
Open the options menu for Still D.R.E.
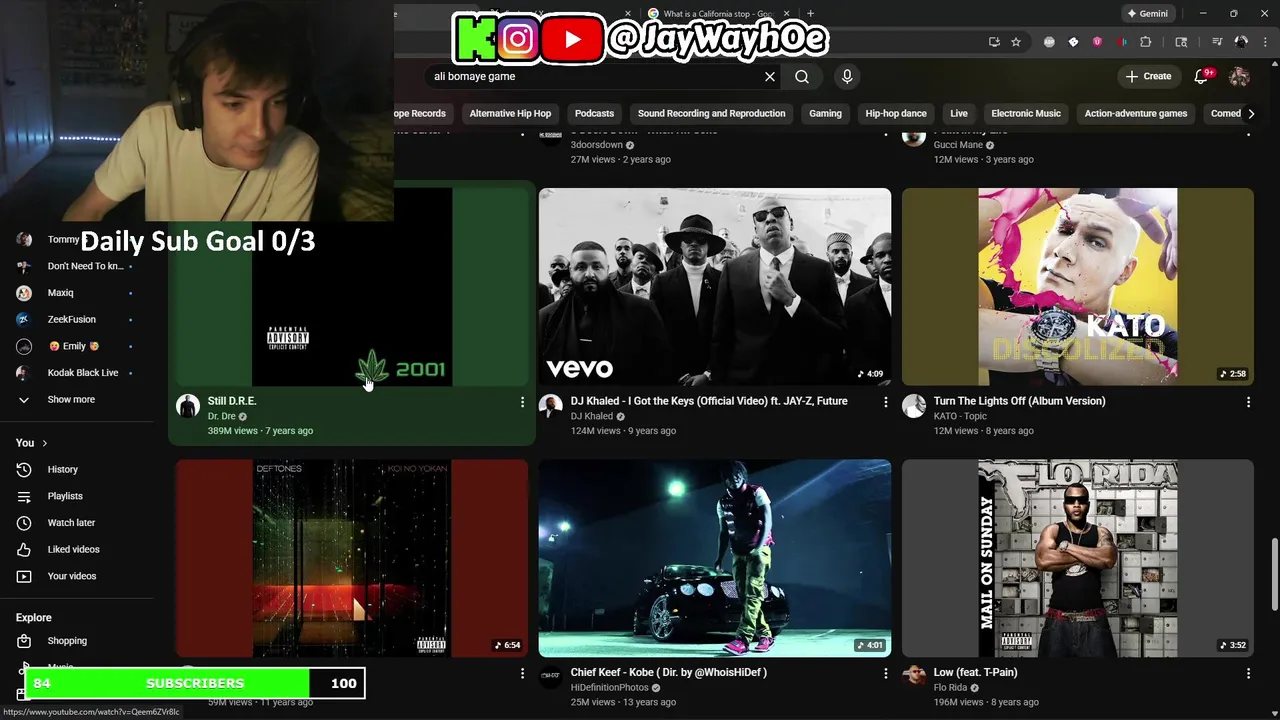[x=522, y=402]
